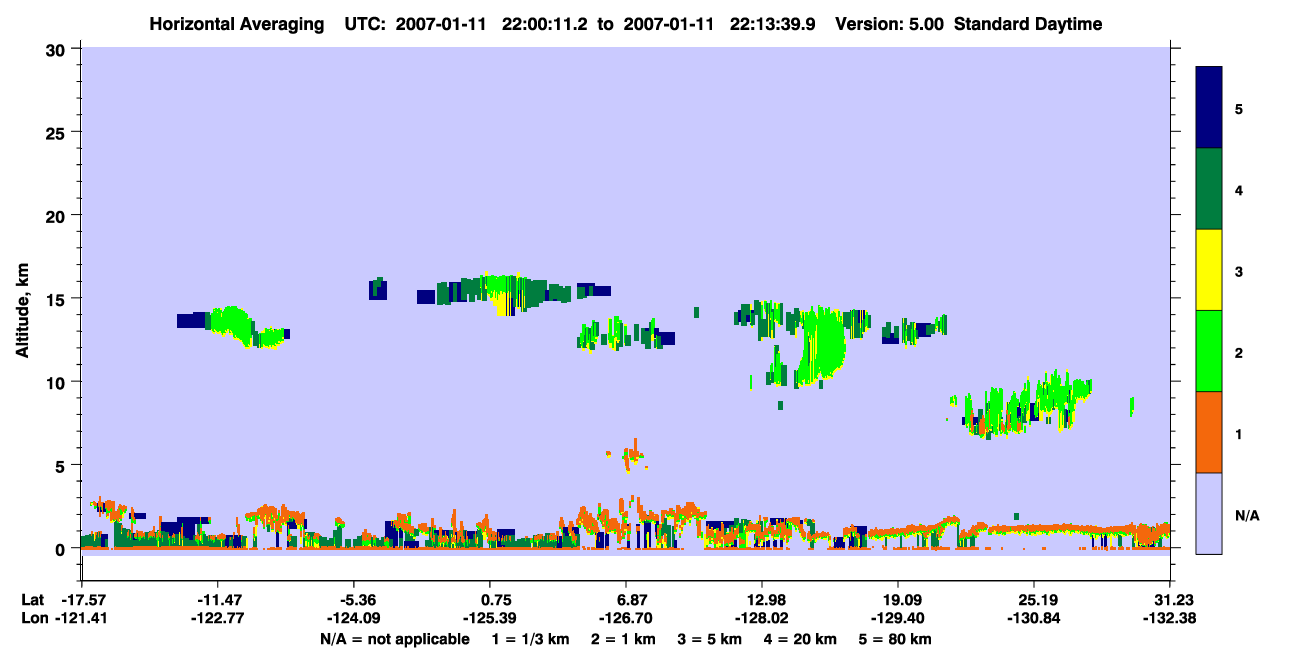
Task: Click the '2 = 1 km' legend text
Action: coord(625,639)
